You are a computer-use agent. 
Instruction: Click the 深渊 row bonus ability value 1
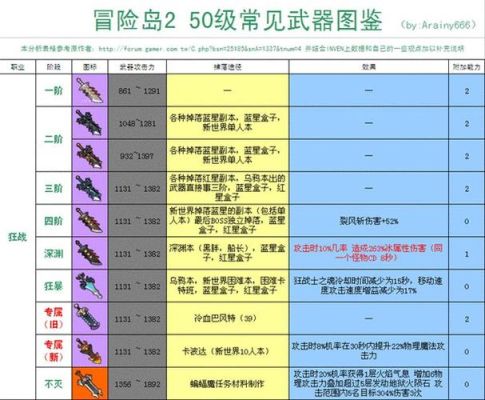click(467, 254)
